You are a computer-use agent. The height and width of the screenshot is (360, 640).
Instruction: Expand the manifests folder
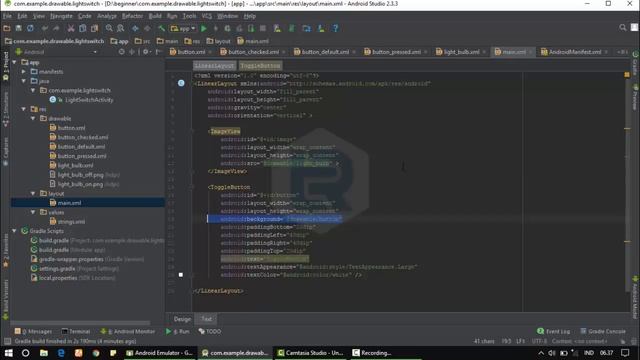(x=24, y=71)
